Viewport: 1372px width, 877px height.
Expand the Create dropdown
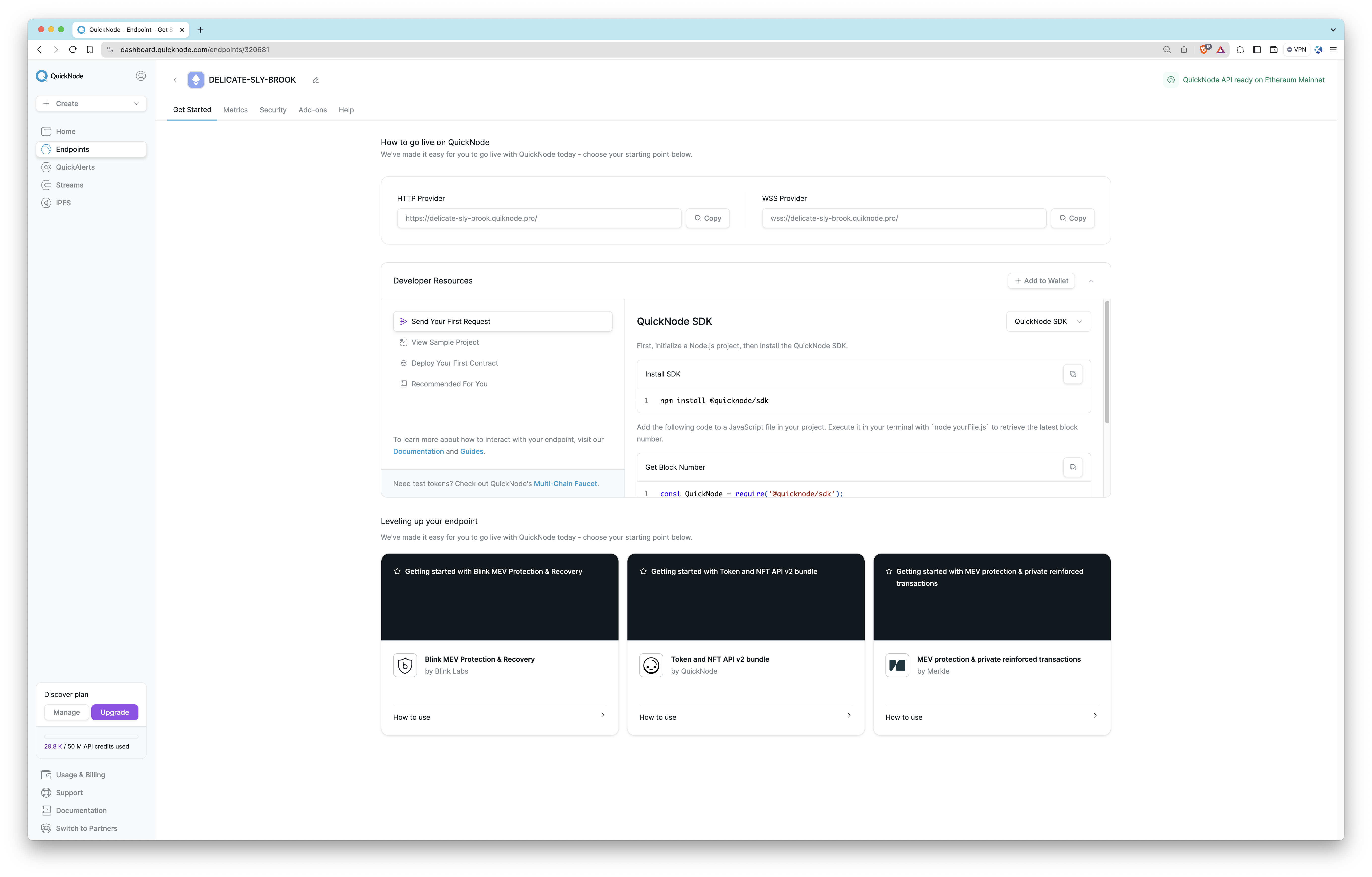click(x=91, y=104)
